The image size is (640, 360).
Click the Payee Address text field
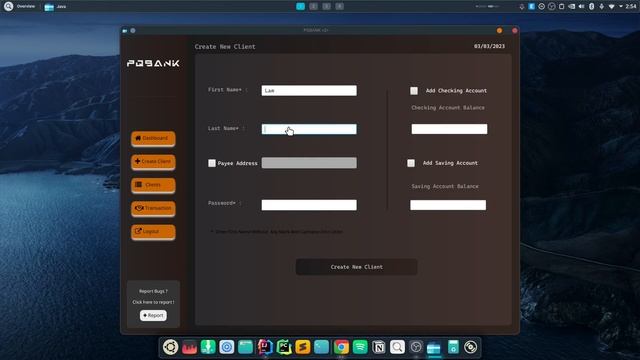(309, 163)
